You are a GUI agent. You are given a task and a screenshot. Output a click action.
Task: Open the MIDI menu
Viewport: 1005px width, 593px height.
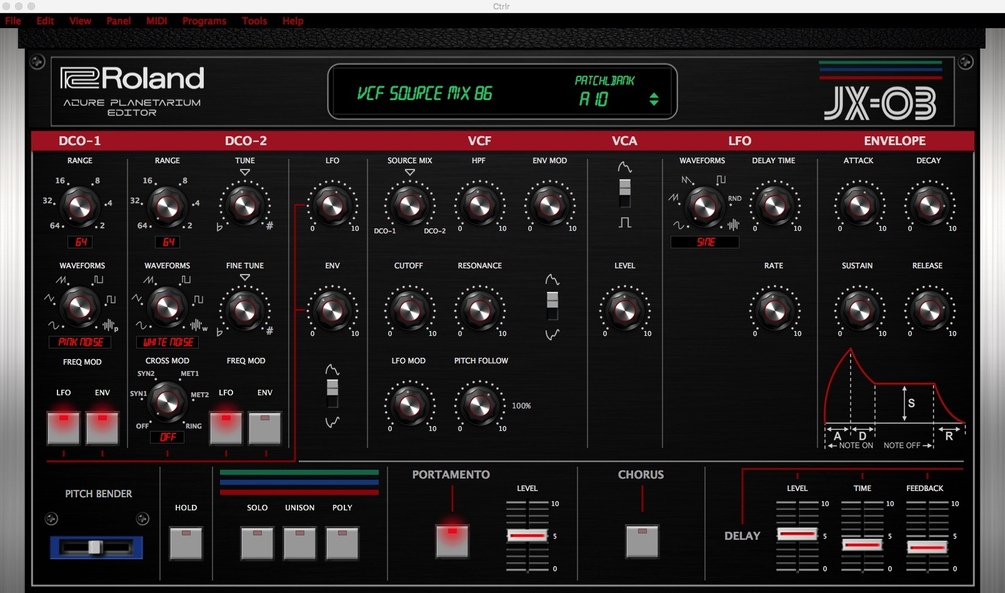click(156, 20)
